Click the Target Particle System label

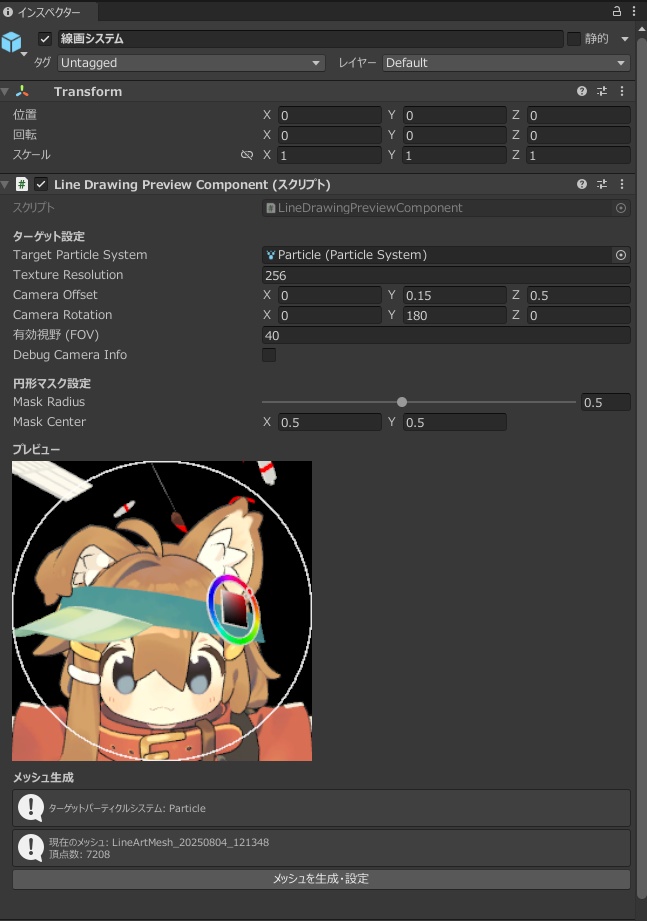pos(80,255)
